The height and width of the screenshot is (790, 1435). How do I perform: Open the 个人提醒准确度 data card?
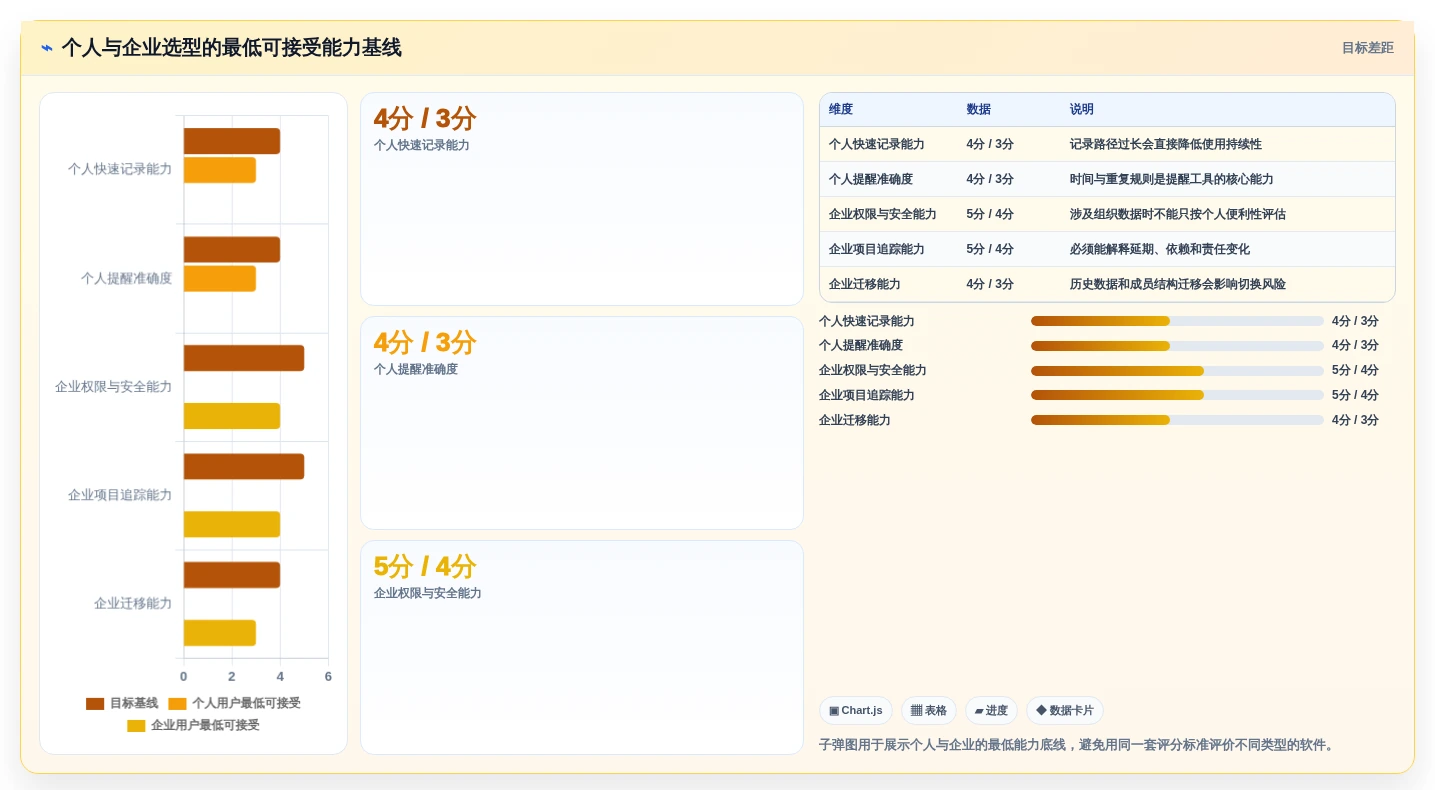[582, 423]
